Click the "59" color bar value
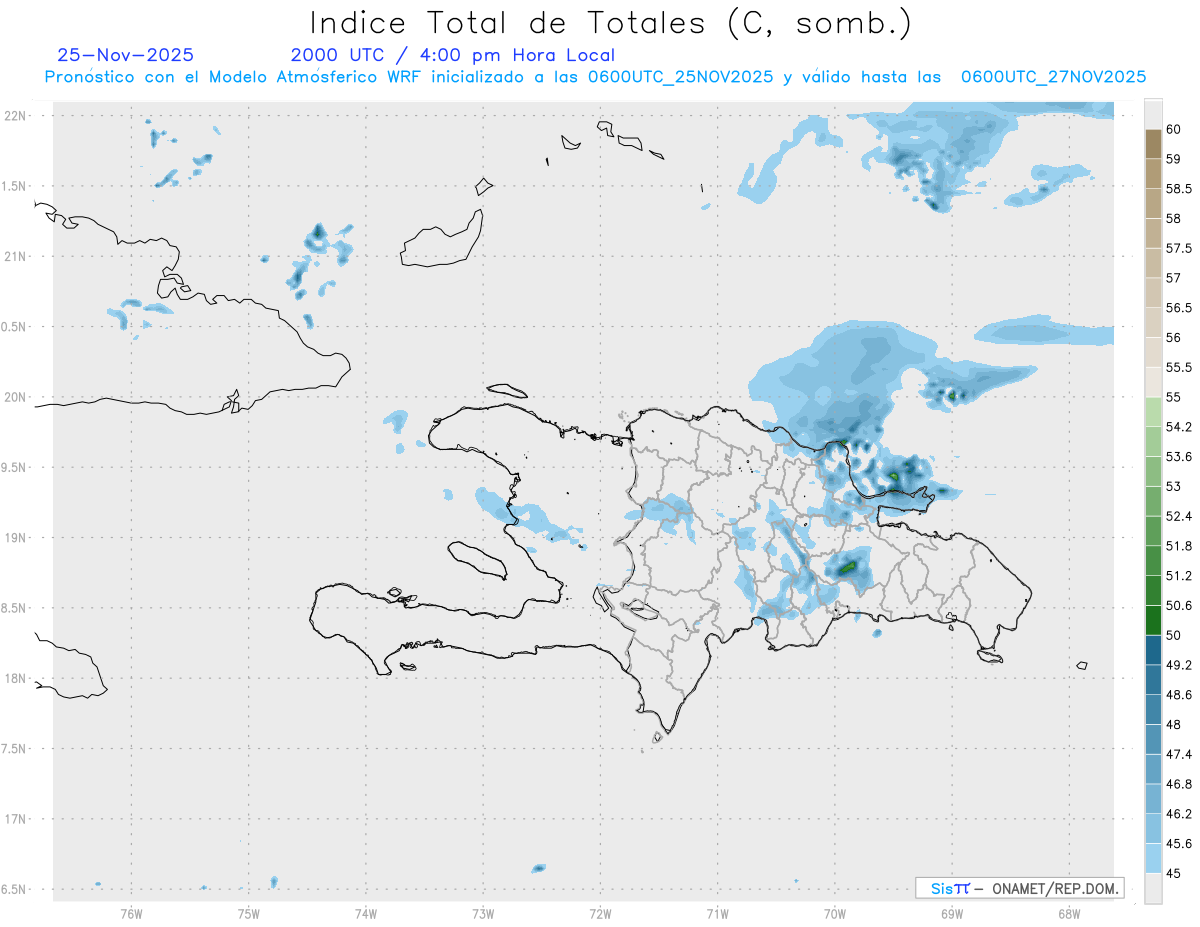 pos(1174,159)
